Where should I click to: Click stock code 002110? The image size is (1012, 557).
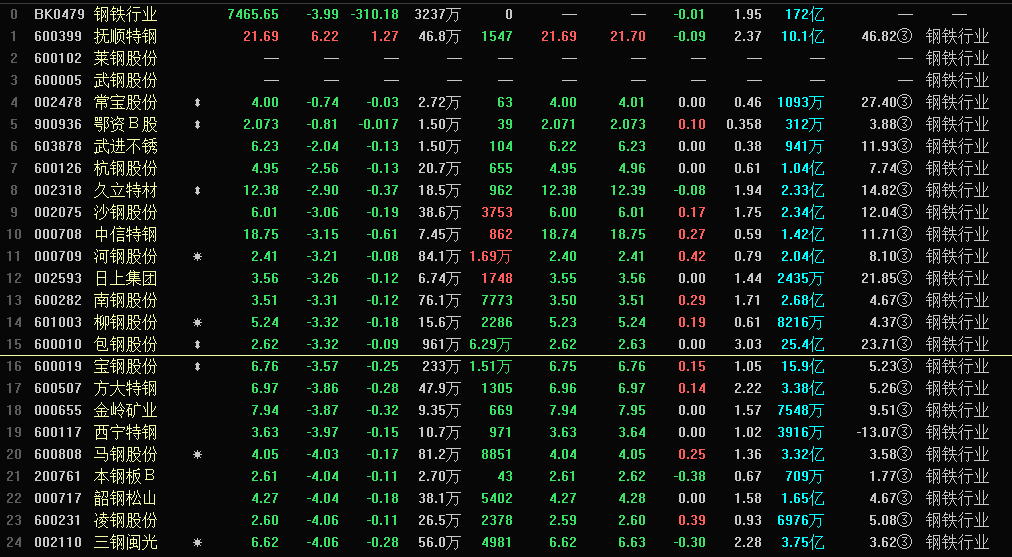[58, 543]
